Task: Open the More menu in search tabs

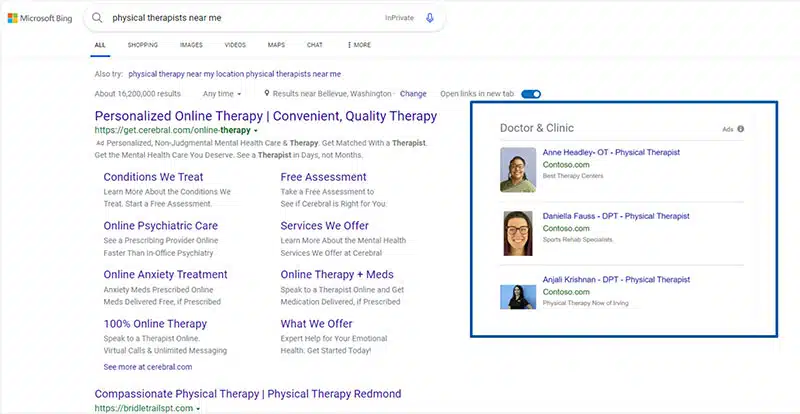Action: [x=359, y=45]
